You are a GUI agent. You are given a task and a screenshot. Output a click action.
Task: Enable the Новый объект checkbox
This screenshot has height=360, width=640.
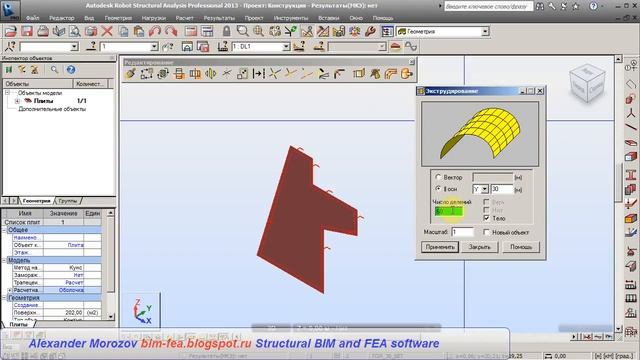pyautogui.click(x=486, y=232)
